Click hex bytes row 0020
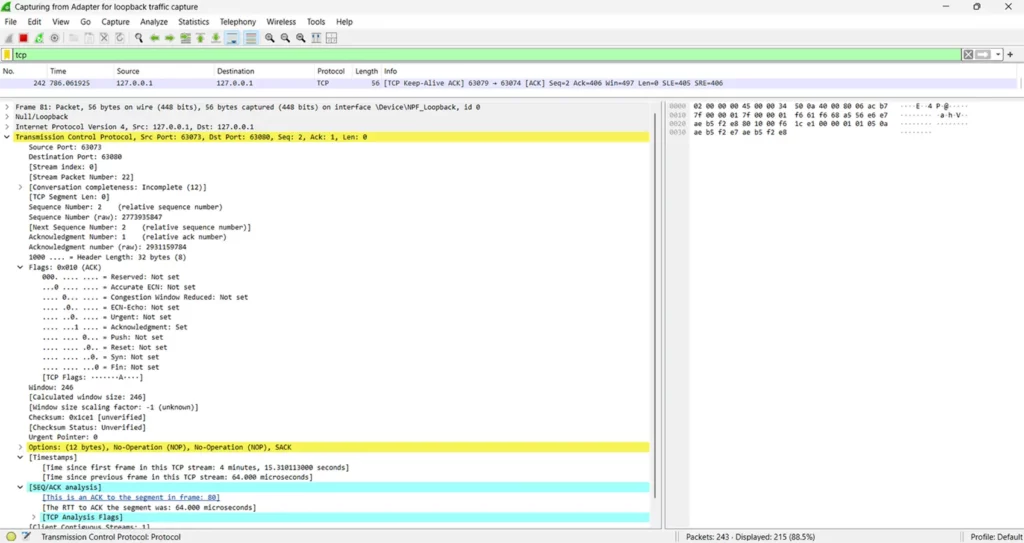1024x543 pixels. (x=790, y=123)
